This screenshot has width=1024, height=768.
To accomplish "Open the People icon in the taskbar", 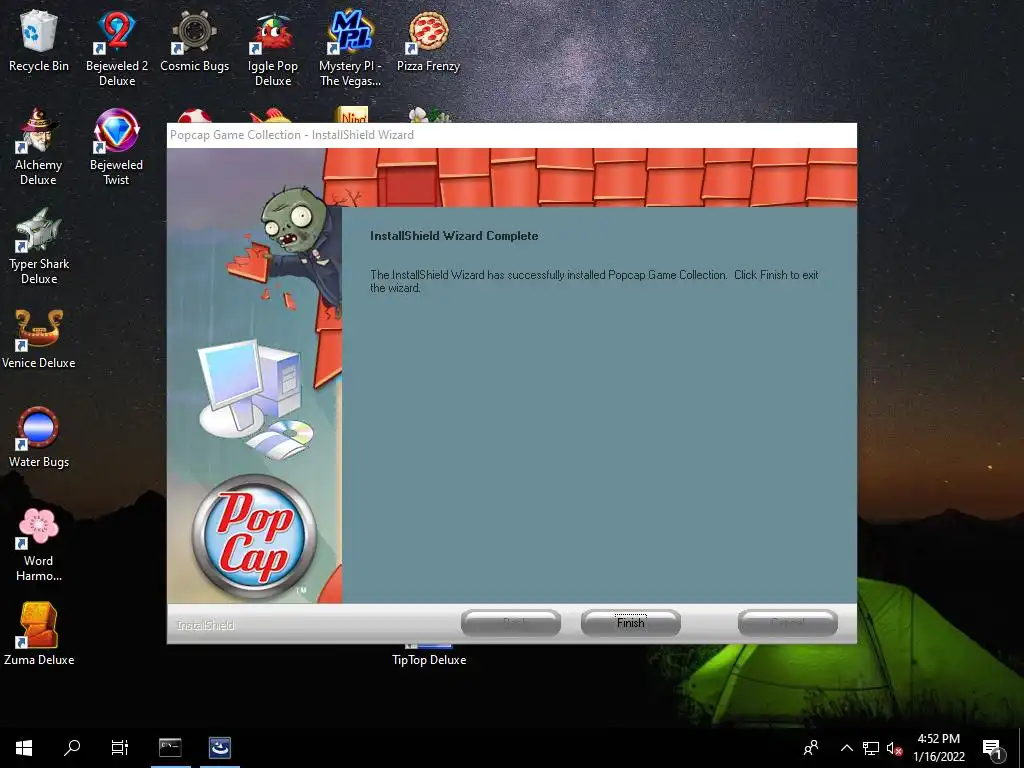I will (x=811, y=748).
